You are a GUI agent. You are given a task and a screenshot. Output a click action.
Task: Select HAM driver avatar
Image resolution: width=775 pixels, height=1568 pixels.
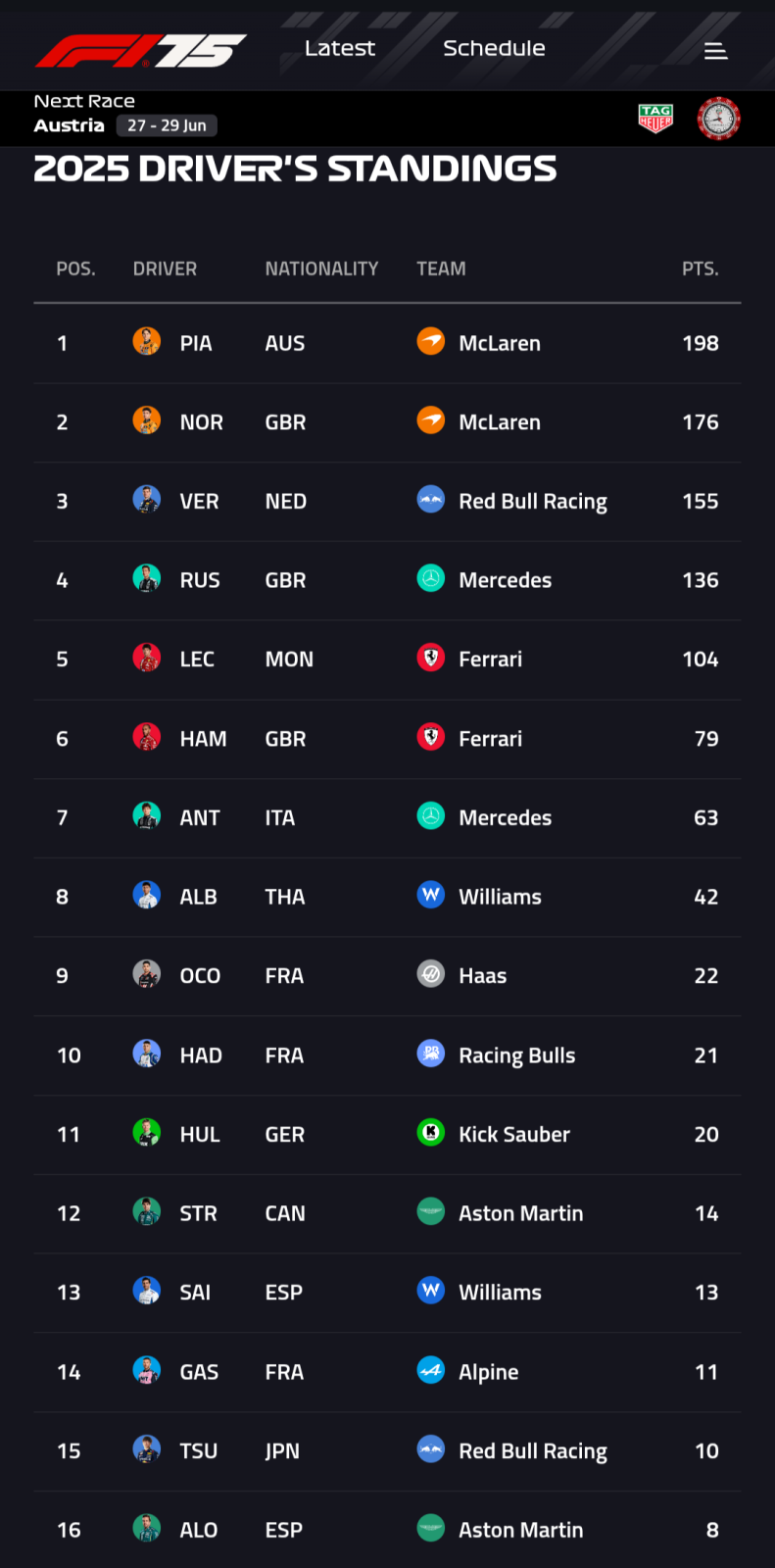coord(147,736)
